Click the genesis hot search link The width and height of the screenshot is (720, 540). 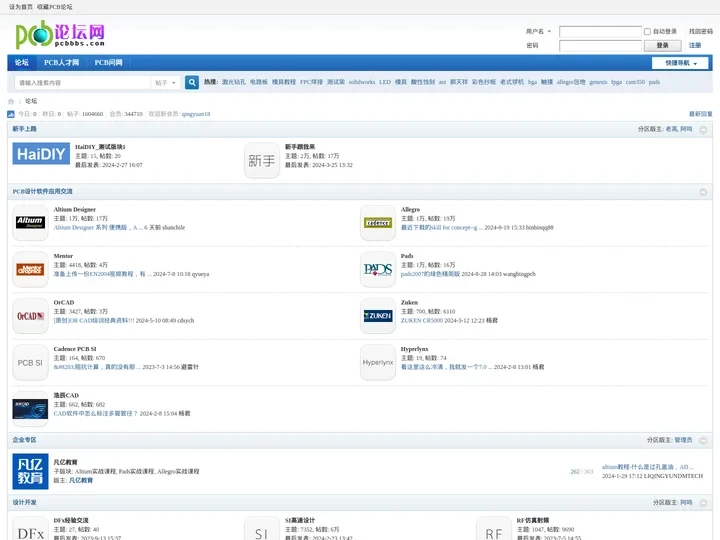coord(598,82)
